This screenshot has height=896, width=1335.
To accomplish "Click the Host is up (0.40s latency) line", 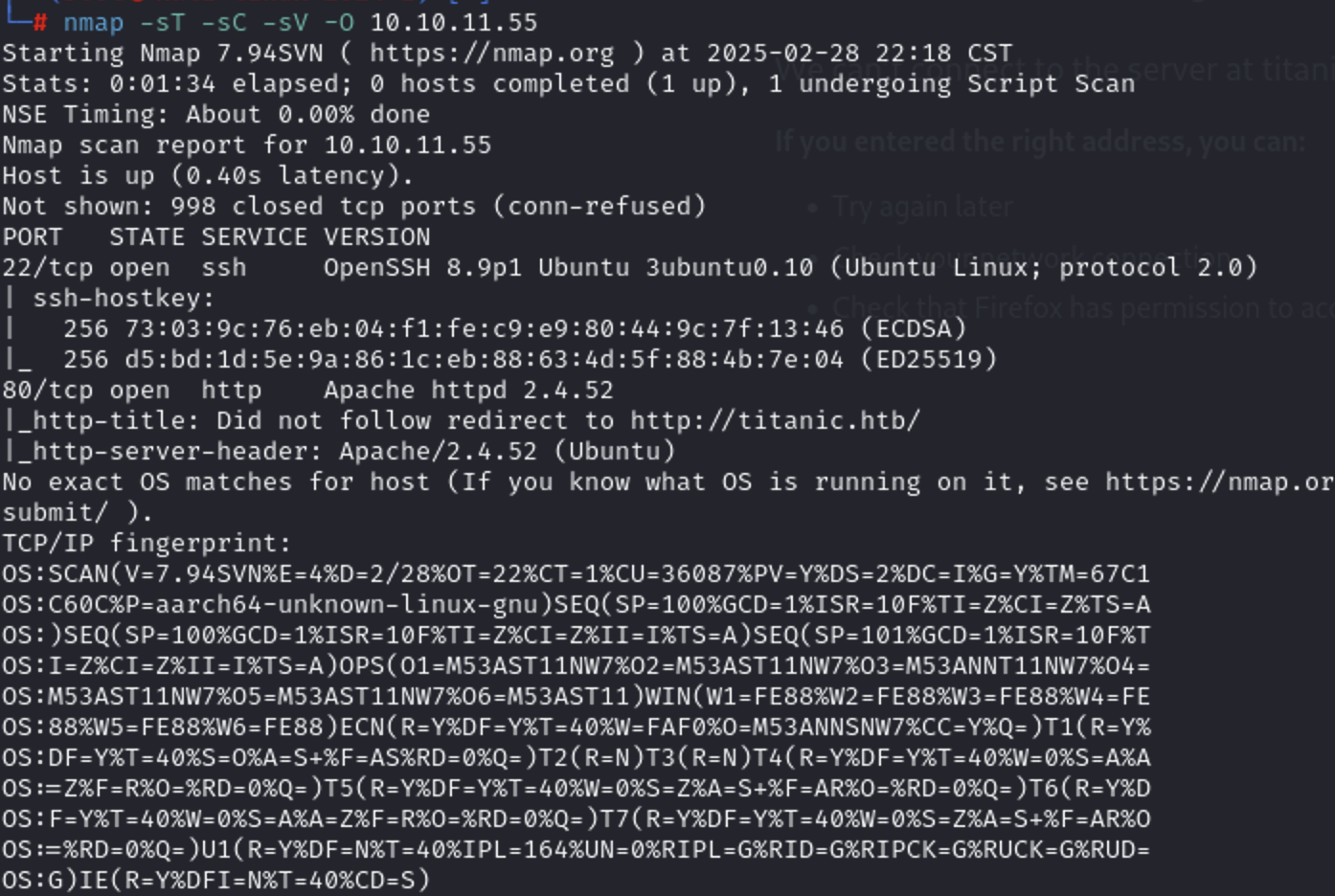I will pos(208,176).
